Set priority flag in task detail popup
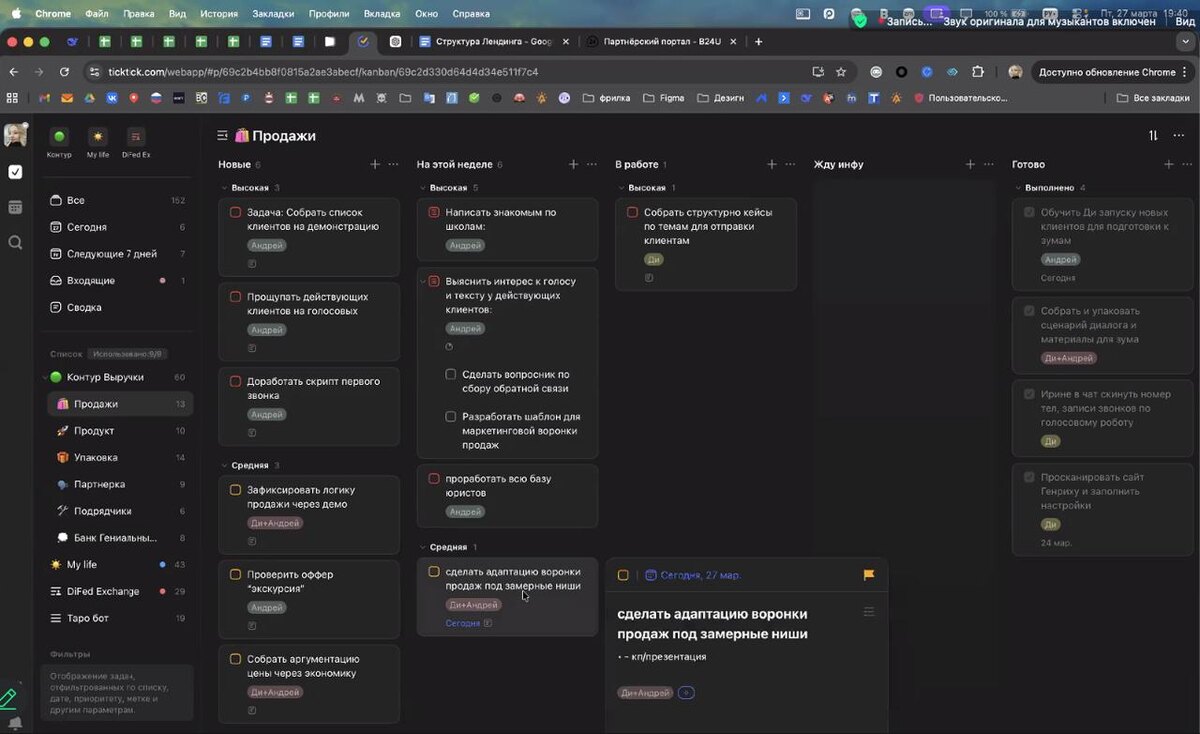 pyautogui.click(x=868, y=575)
